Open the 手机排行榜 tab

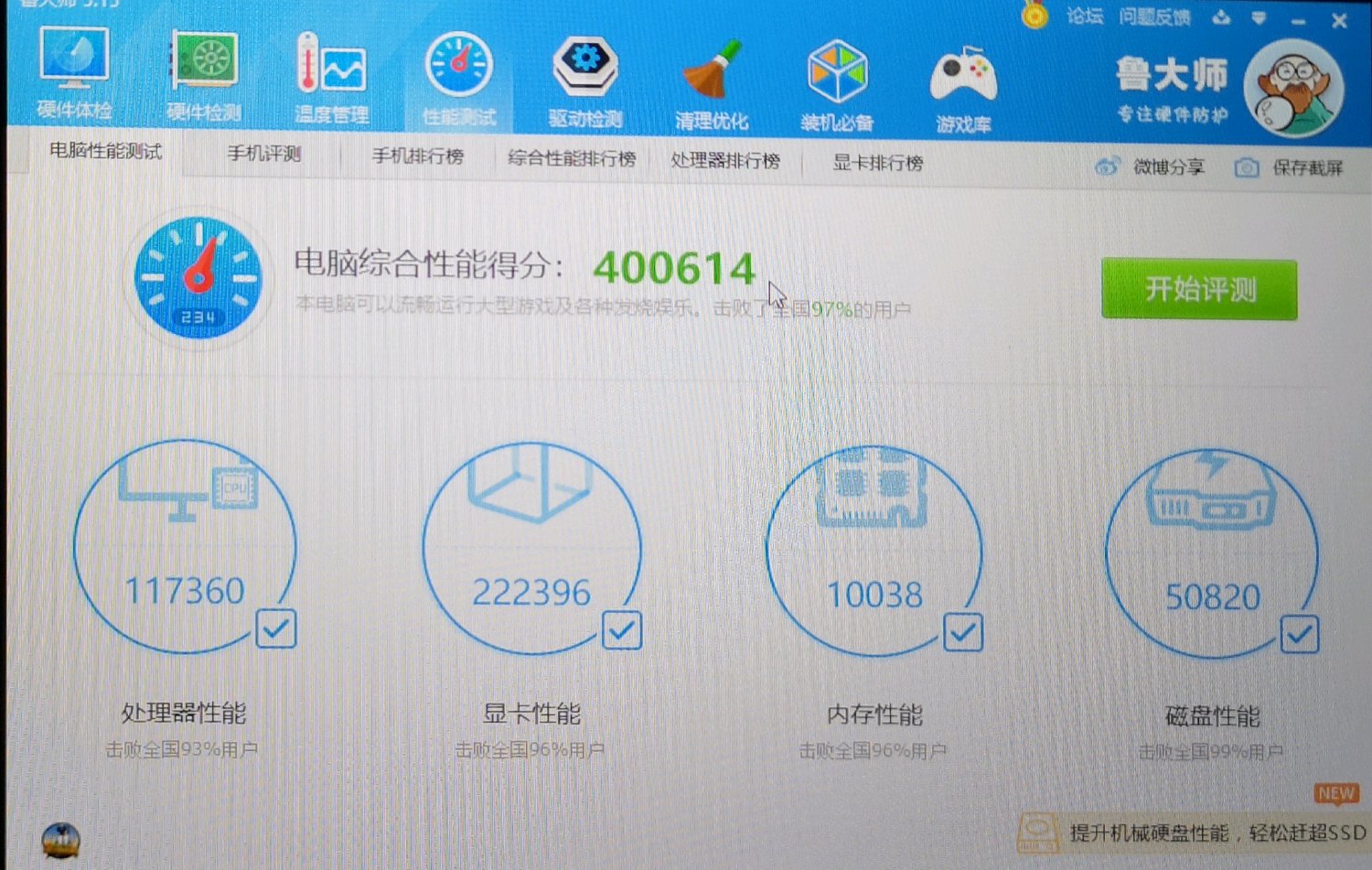[x=418, y=156]
